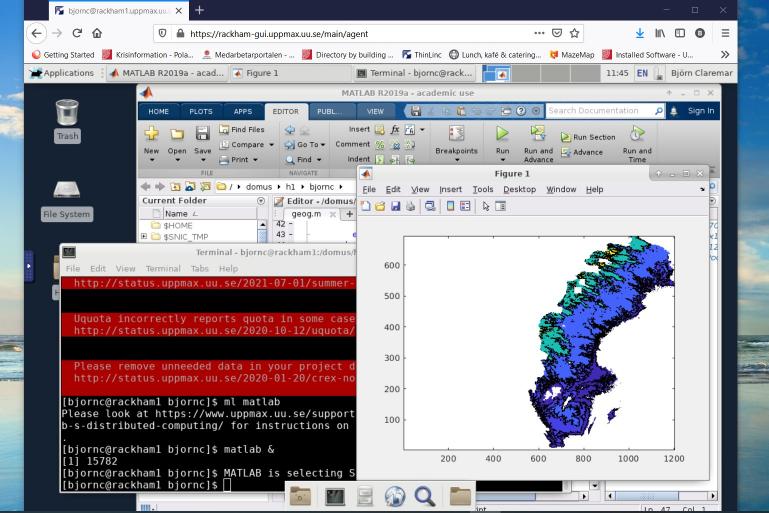Click the Open folder icon in MATLAB ribbon
The image size is (769, 513).
point(177,134)
